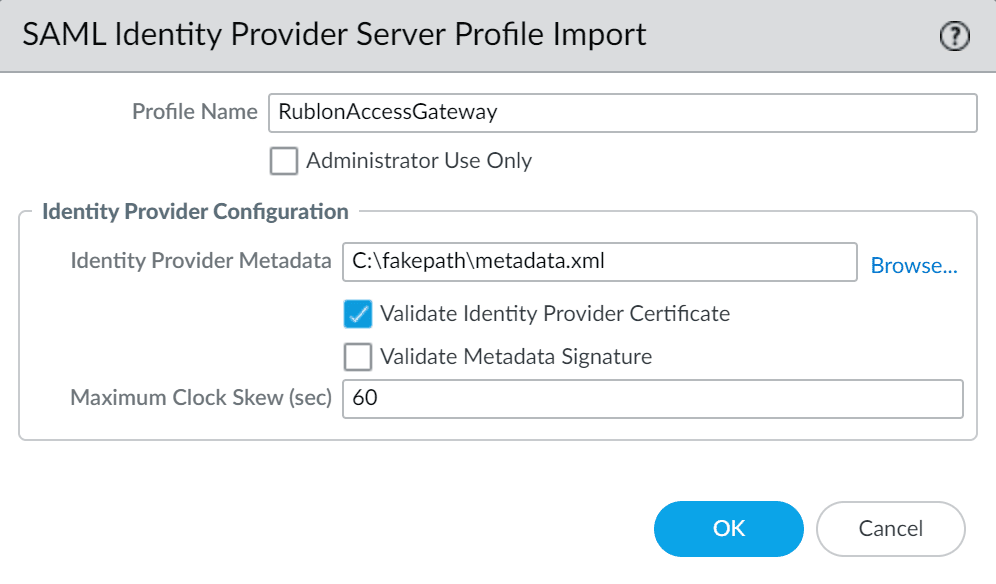Click the Identity Provider Metadata label

point(200,262)
